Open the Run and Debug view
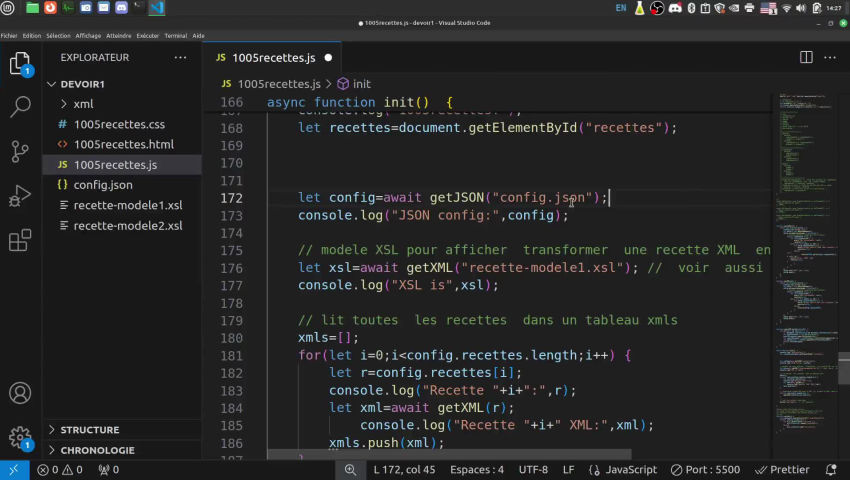850x480 pixels. pos(20,195)
